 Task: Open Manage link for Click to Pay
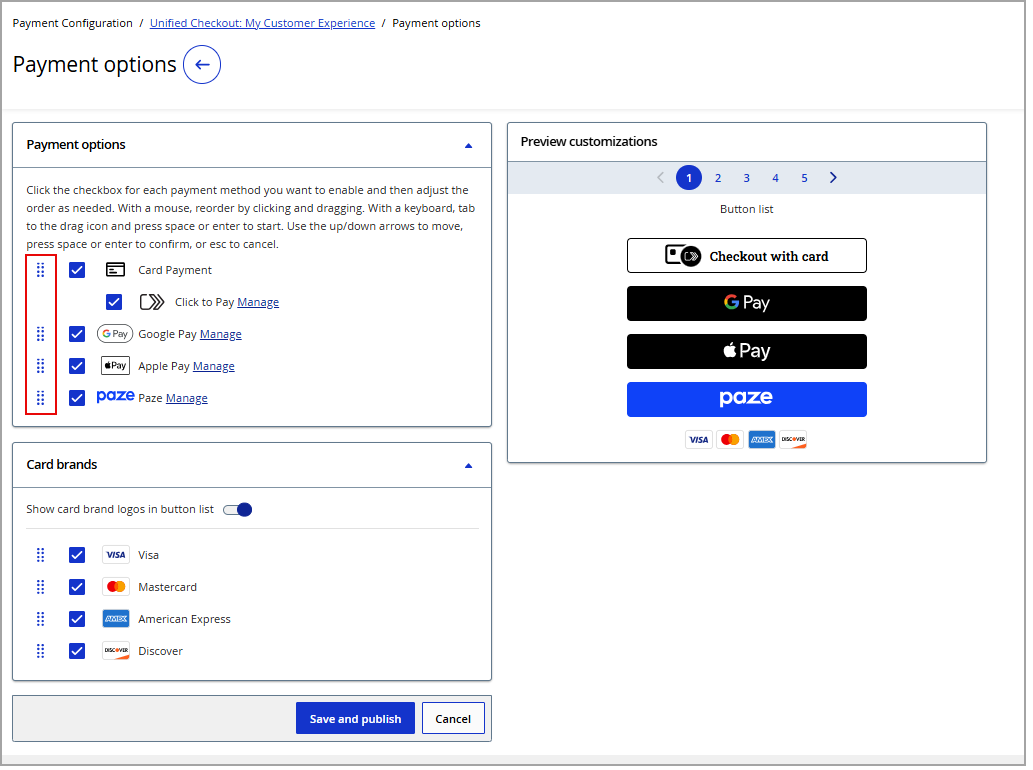point(260,304)
